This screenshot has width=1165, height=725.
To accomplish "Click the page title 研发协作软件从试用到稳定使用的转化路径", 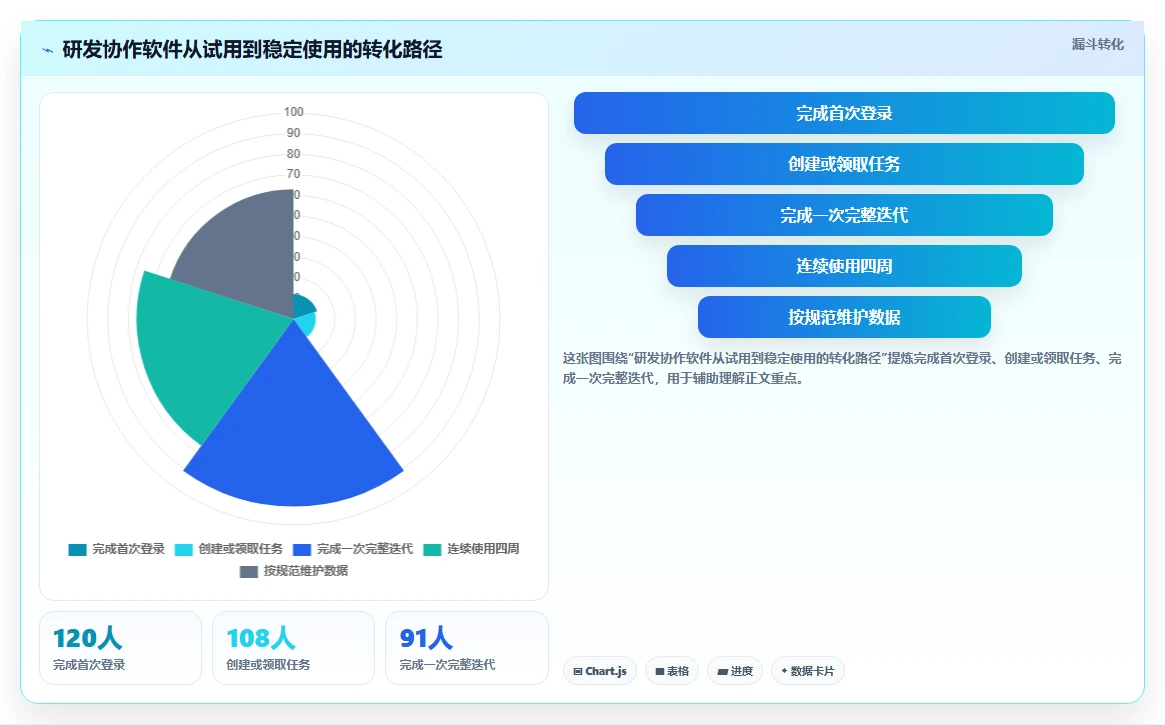I will (x=253, y=50).
